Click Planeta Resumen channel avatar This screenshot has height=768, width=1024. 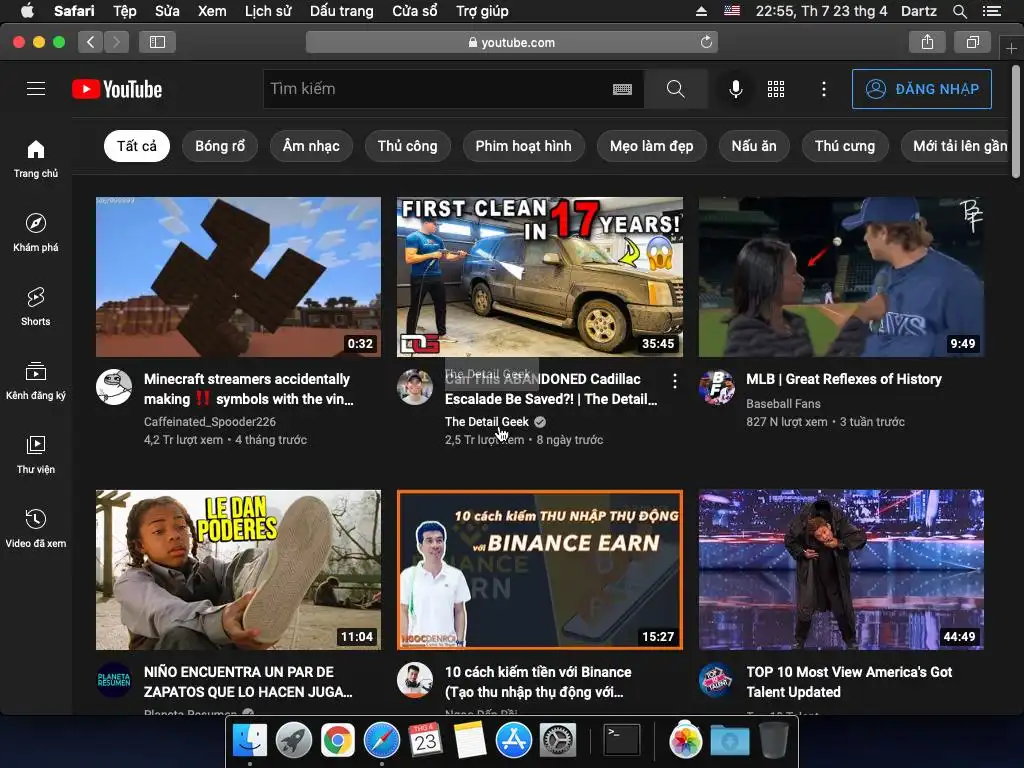[x=114, y=680]
